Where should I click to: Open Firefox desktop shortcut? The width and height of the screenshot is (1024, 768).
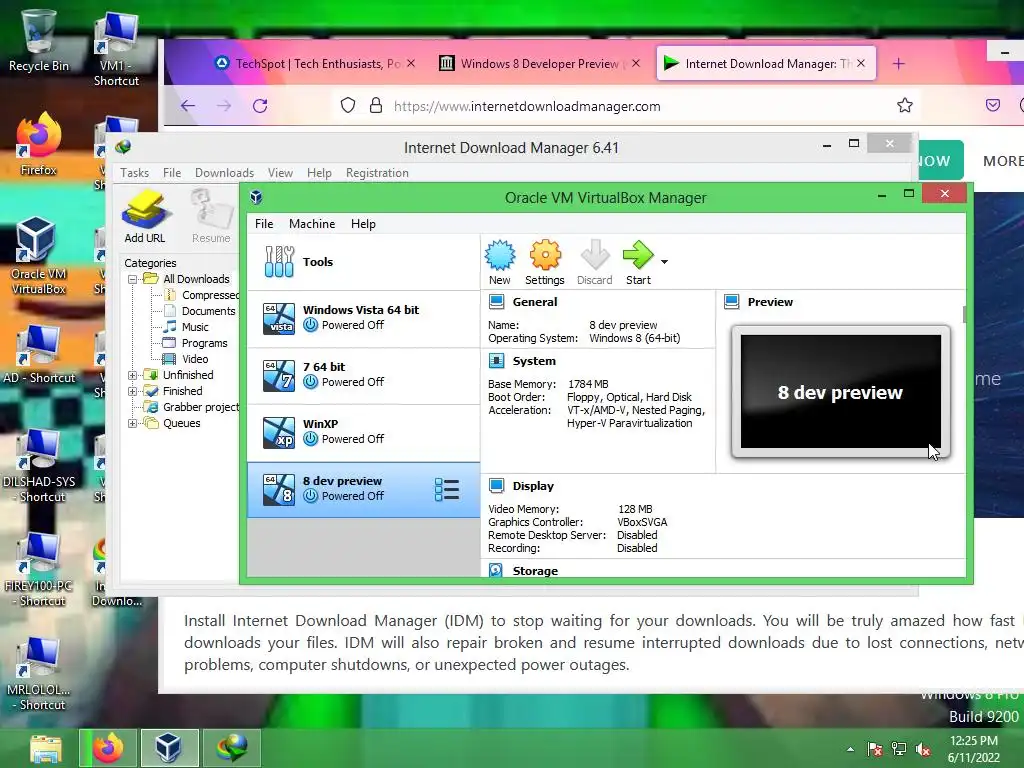[39, 144]
